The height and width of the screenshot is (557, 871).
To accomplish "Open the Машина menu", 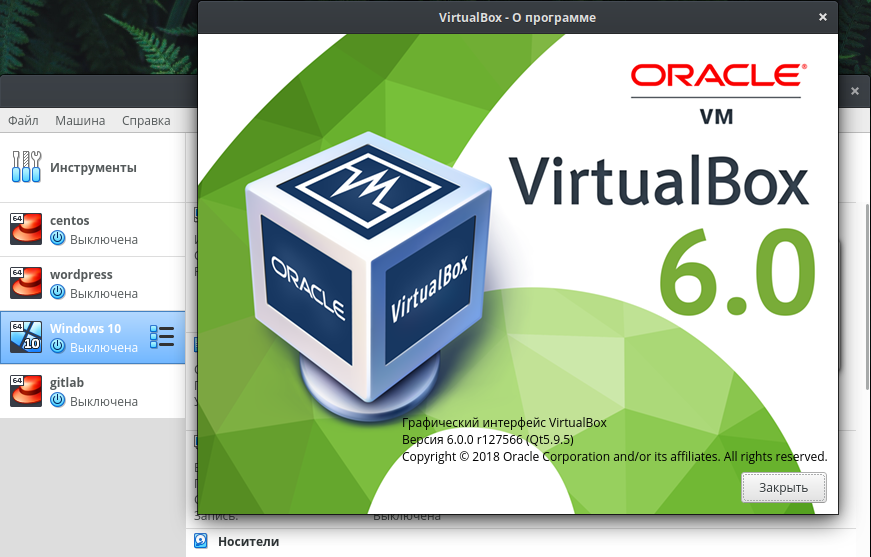I will 80,121.
